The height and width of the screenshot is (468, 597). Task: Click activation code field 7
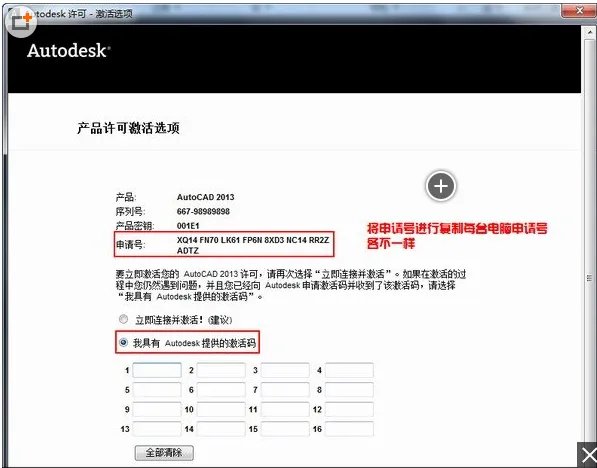(x=285, y=390)
